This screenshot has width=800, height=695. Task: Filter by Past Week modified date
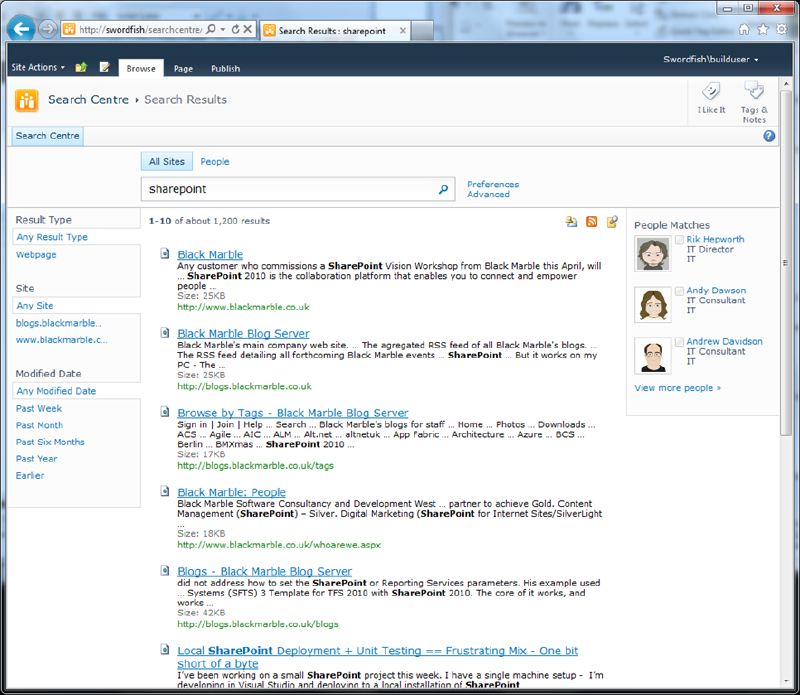pyautogui.click(x=39, y=409)
